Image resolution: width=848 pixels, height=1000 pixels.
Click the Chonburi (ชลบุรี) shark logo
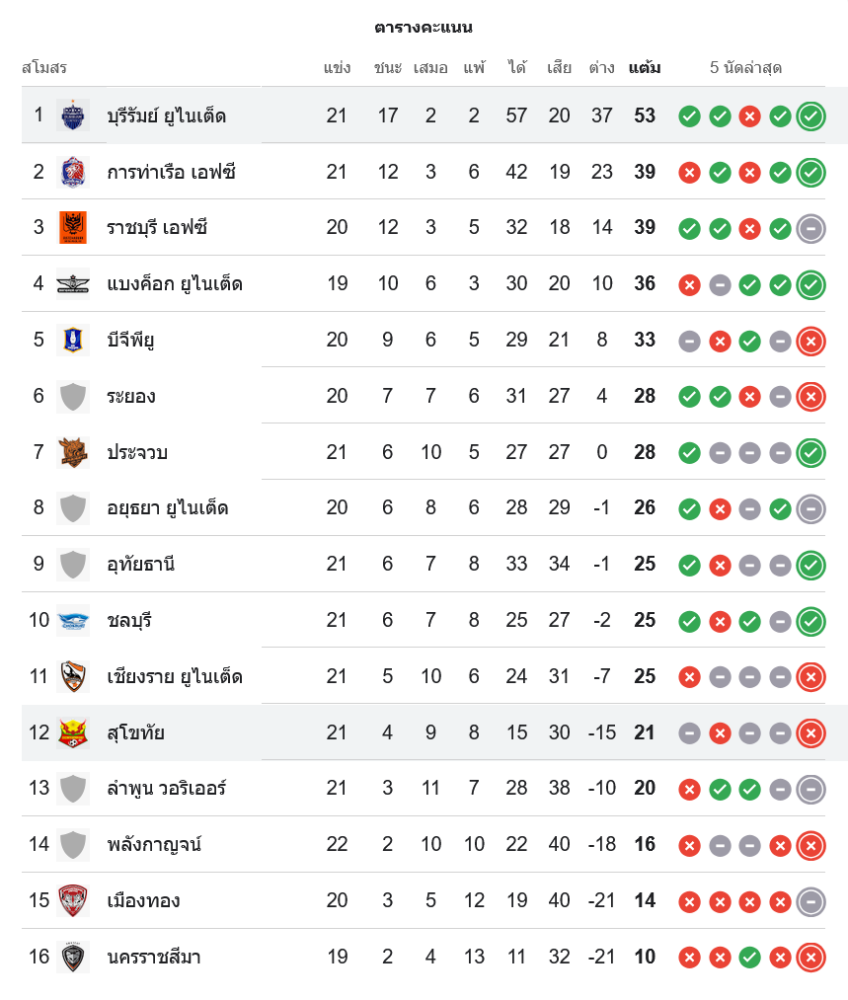pyautogui.click(x=73, y=621)
